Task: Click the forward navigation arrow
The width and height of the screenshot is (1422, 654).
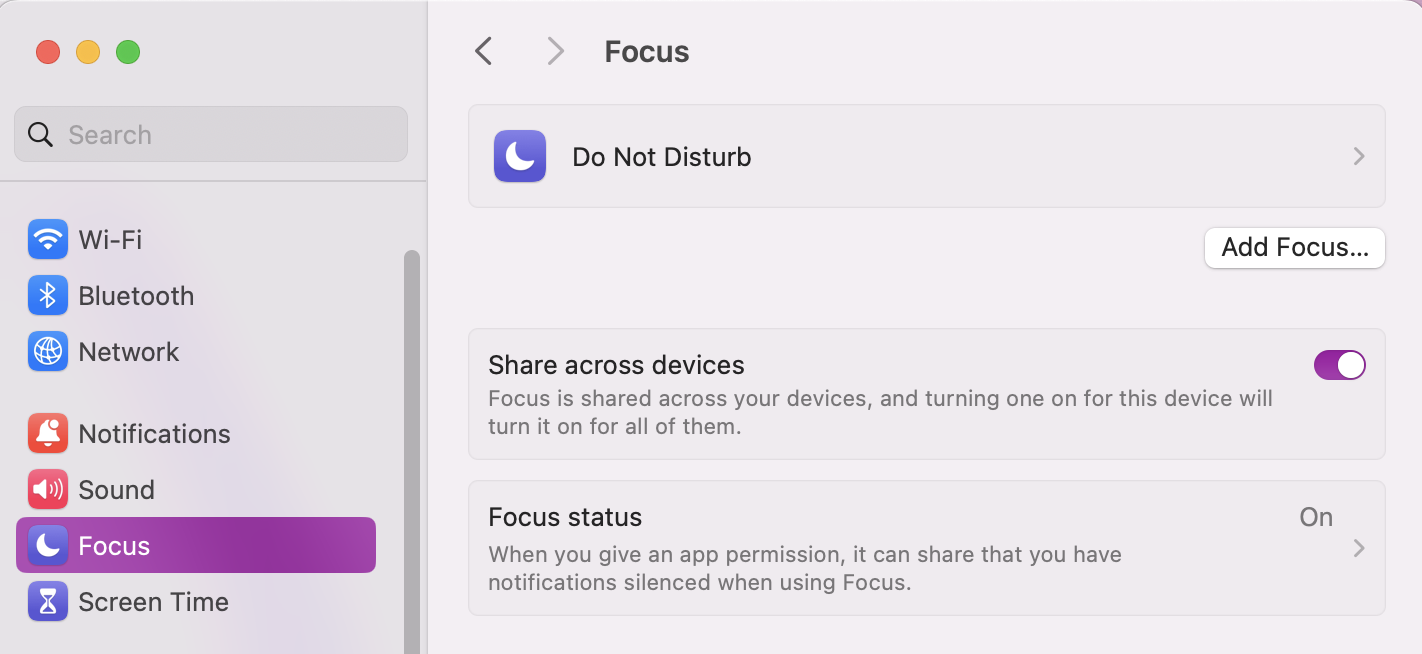Action: (555, 51)
